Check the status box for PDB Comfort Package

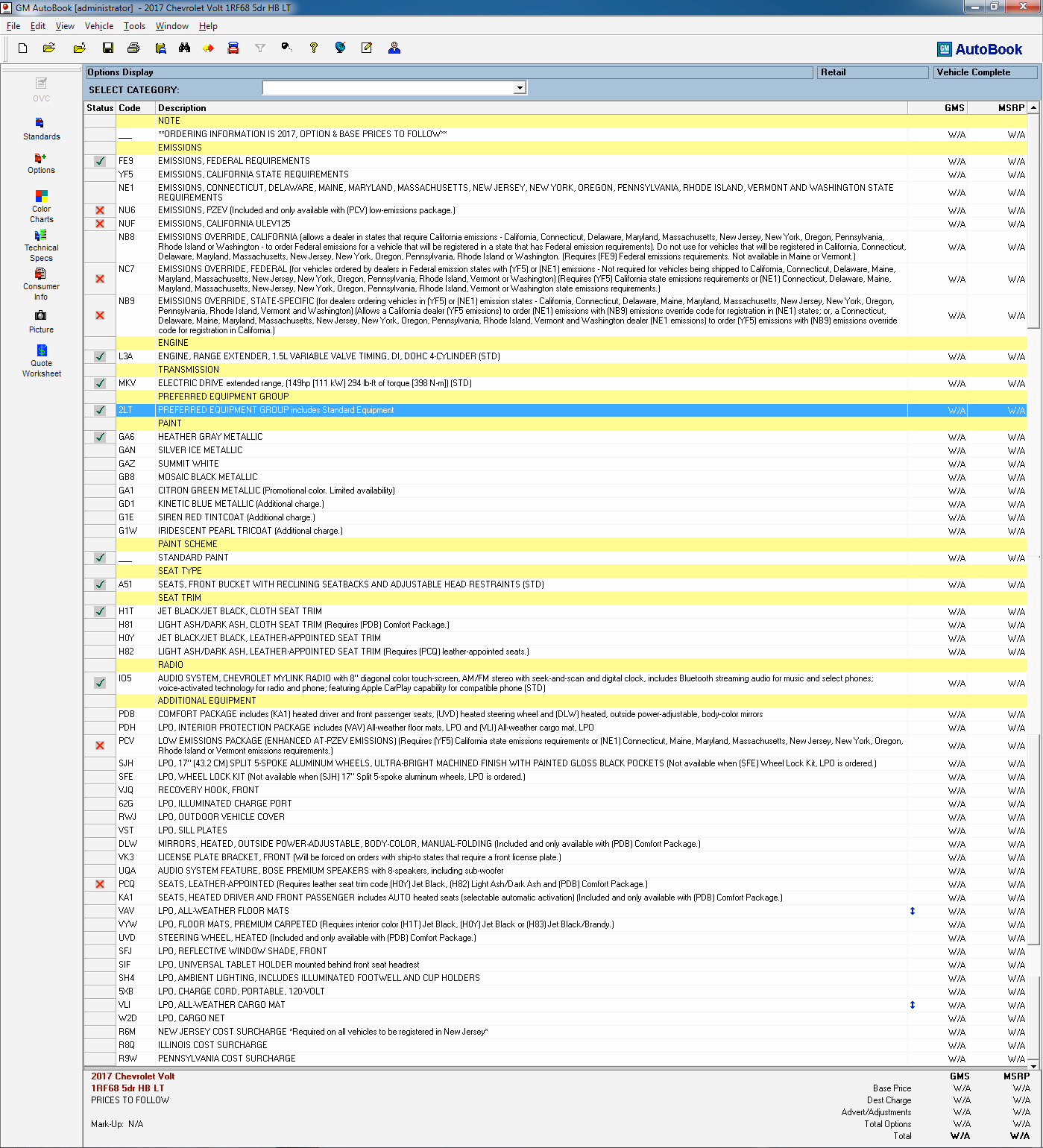tap(100, 714)
